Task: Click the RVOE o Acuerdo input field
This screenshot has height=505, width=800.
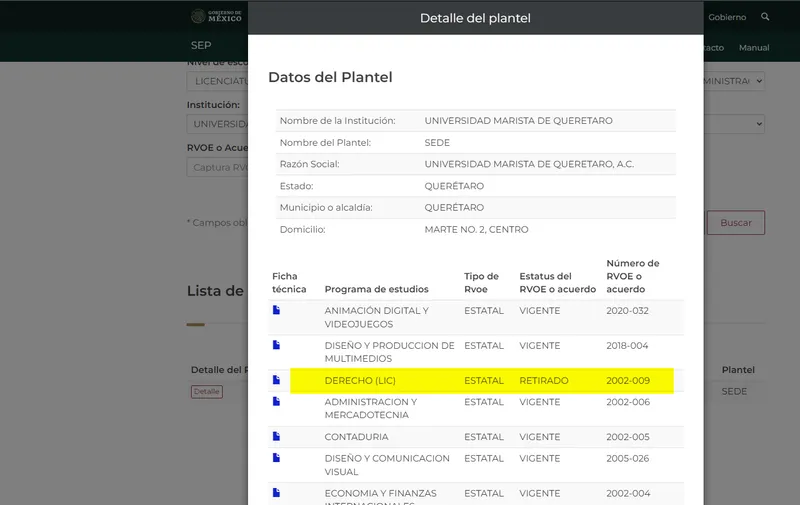Action: pyautogui.click(x=217, y=167)
